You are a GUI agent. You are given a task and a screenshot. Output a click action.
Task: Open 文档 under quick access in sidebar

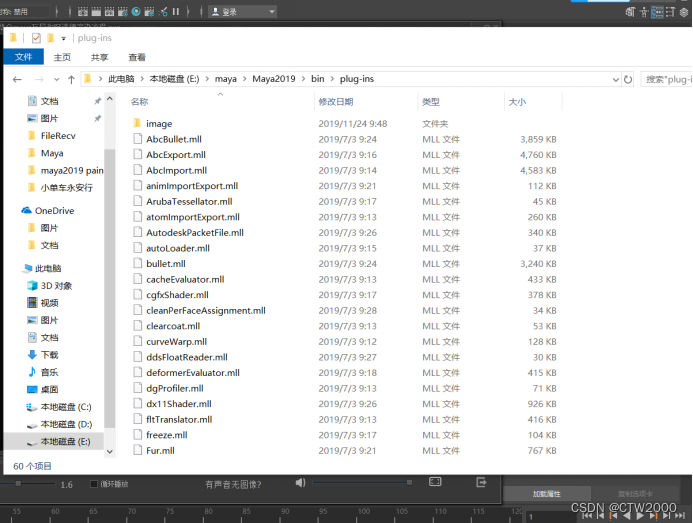tap(50, 101)
